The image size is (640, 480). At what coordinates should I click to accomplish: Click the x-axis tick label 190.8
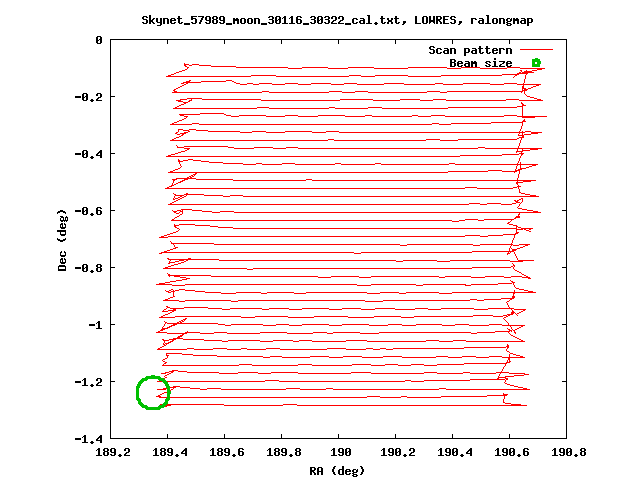569,453
